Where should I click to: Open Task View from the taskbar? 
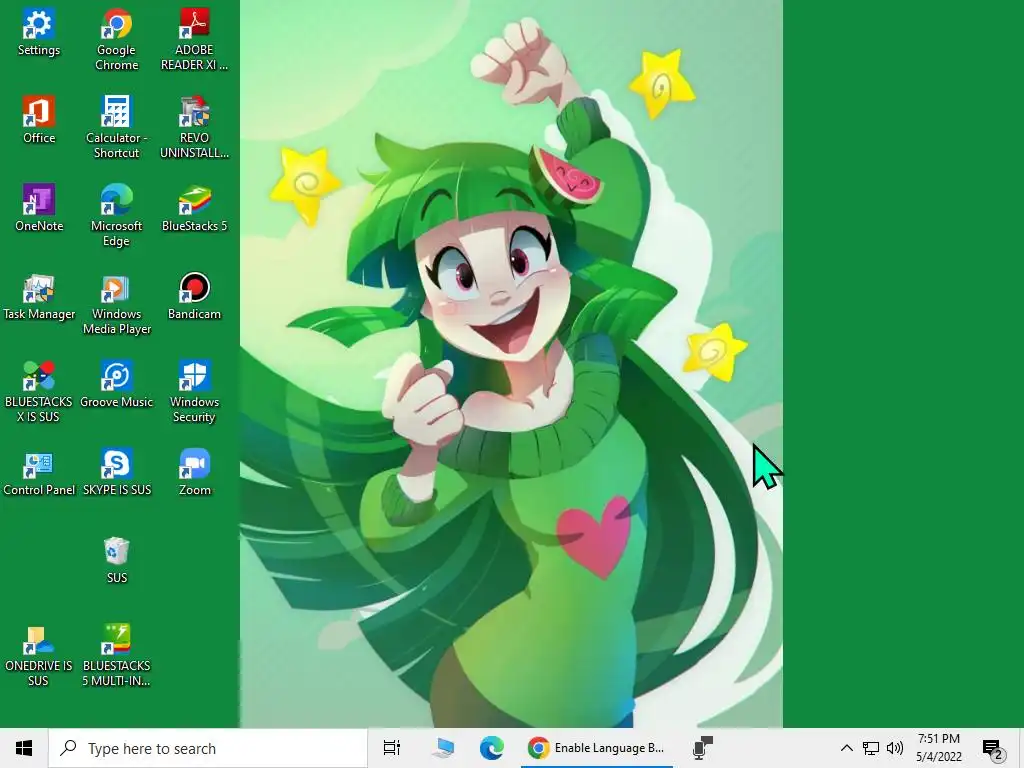(392, 748)
